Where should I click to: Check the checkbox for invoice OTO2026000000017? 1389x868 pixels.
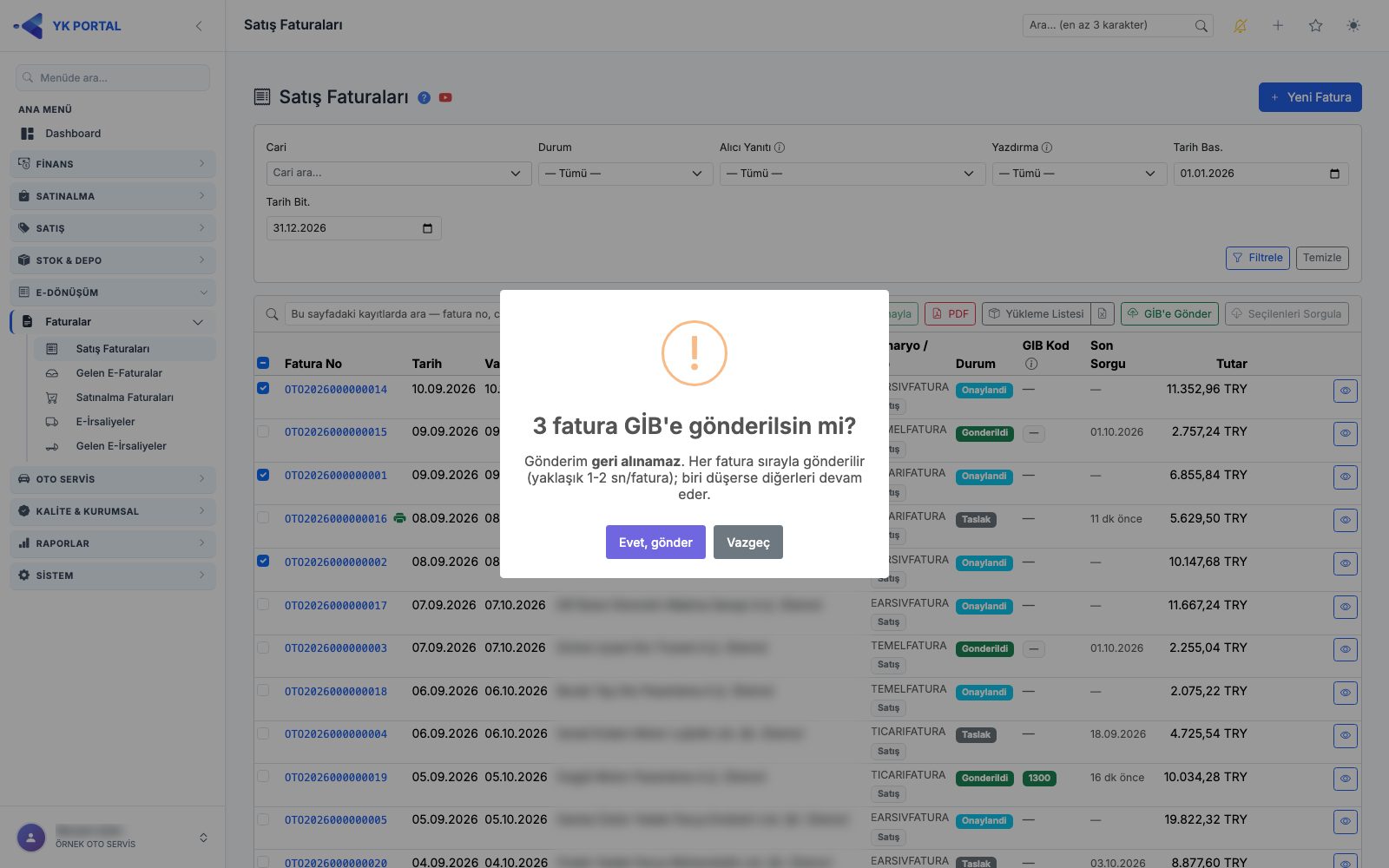pyautogui.click(x=263, y=604)
